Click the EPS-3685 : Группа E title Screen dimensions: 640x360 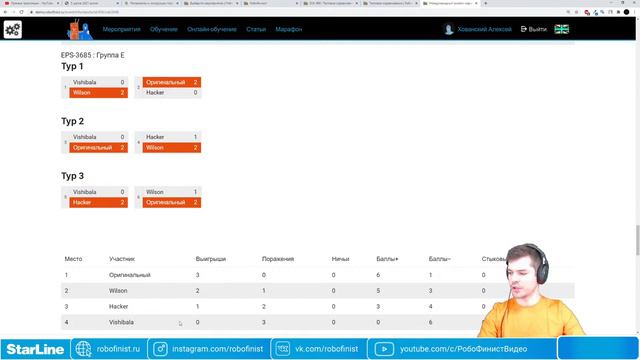pyautogui.click(x=93, y=55)
